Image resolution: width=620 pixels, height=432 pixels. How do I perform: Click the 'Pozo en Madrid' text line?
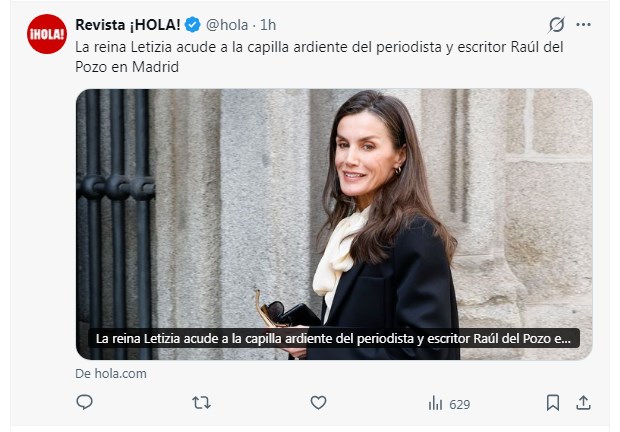[127, 67]
